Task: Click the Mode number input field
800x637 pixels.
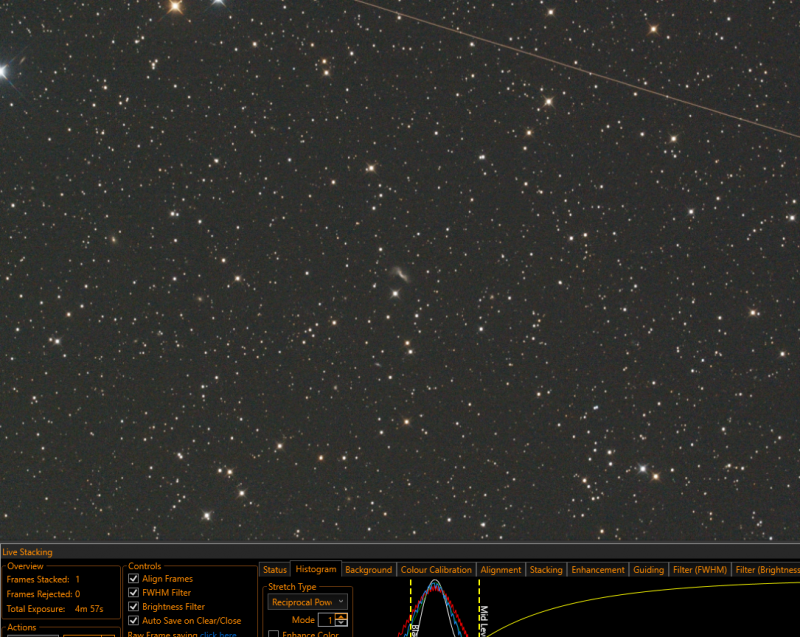Action: click(x=327, y=620)
